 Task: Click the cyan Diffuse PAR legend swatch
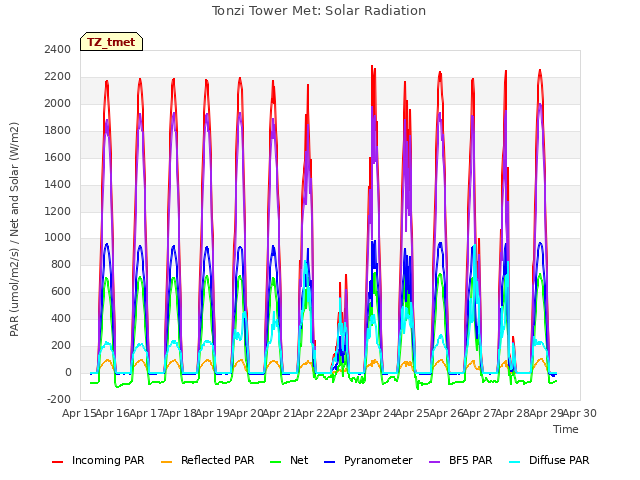(x=515, y=462)
